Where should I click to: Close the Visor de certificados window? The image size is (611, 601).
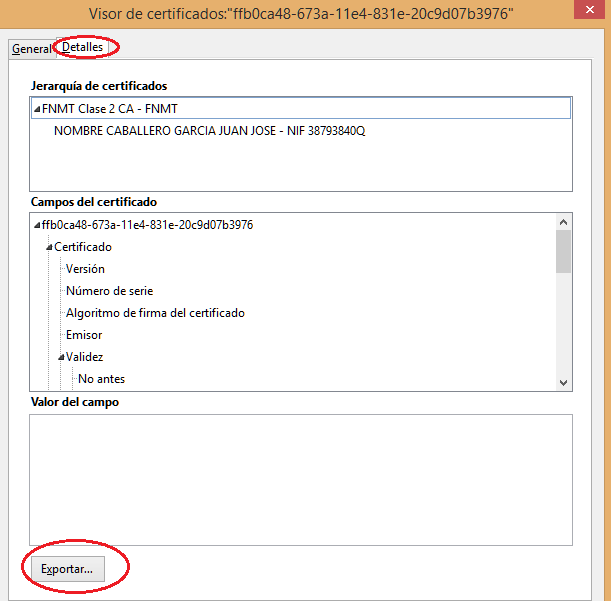coord(589,9)
